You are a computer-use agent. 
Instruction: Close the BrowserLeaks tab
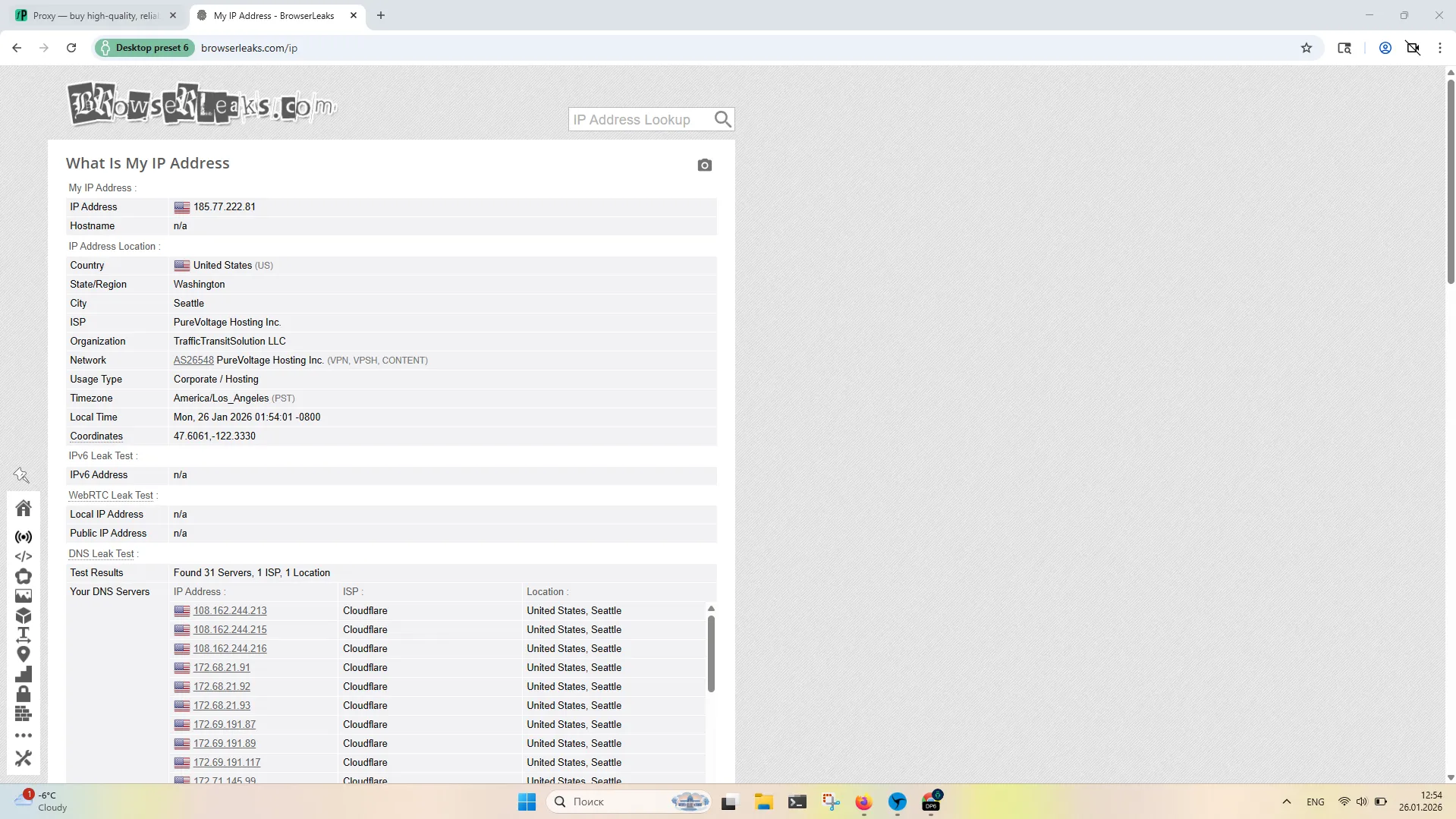pyautogui.click(x=354, y=15)
